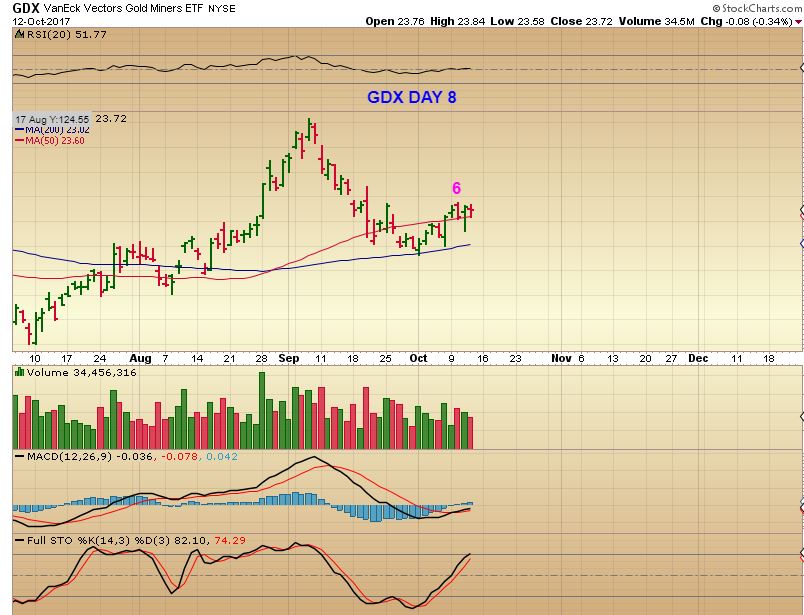Click the Open 23.76 value
The image size is (804, 615).
tap(395, 22)
